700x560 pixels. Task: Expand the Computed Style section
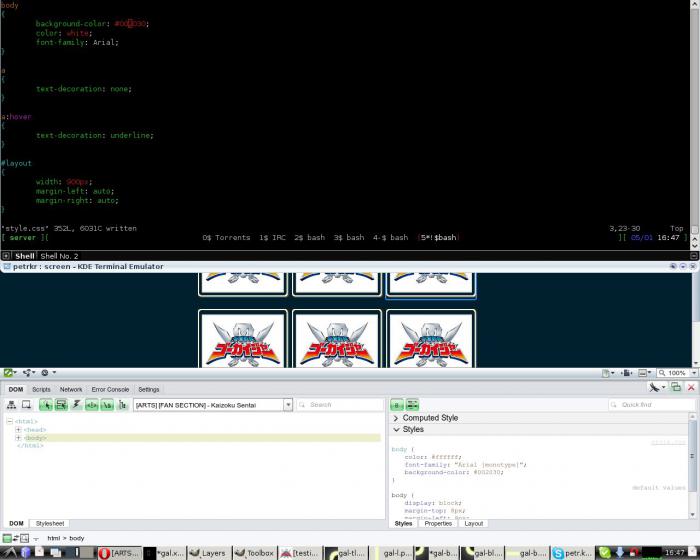pyautogui.click(x=540, y=418)
